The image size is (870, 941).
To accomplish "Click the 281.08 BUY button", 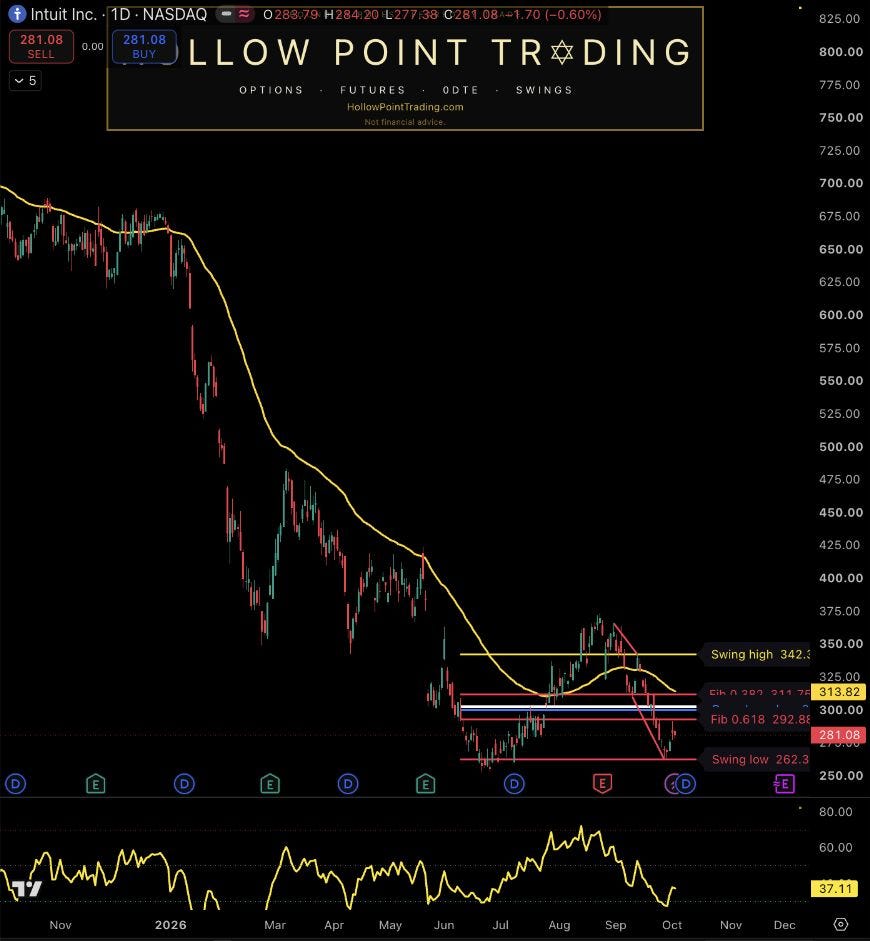I will [x=144, y=46].
